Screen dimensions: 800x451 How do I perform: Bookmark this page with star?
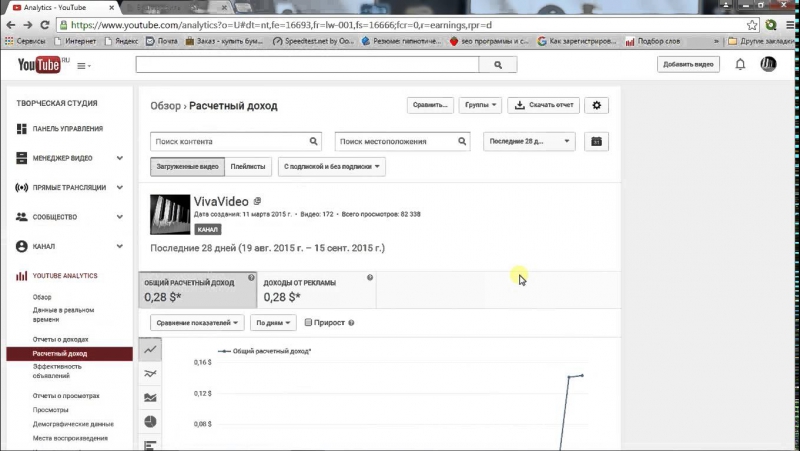click(x=752, y=25)
